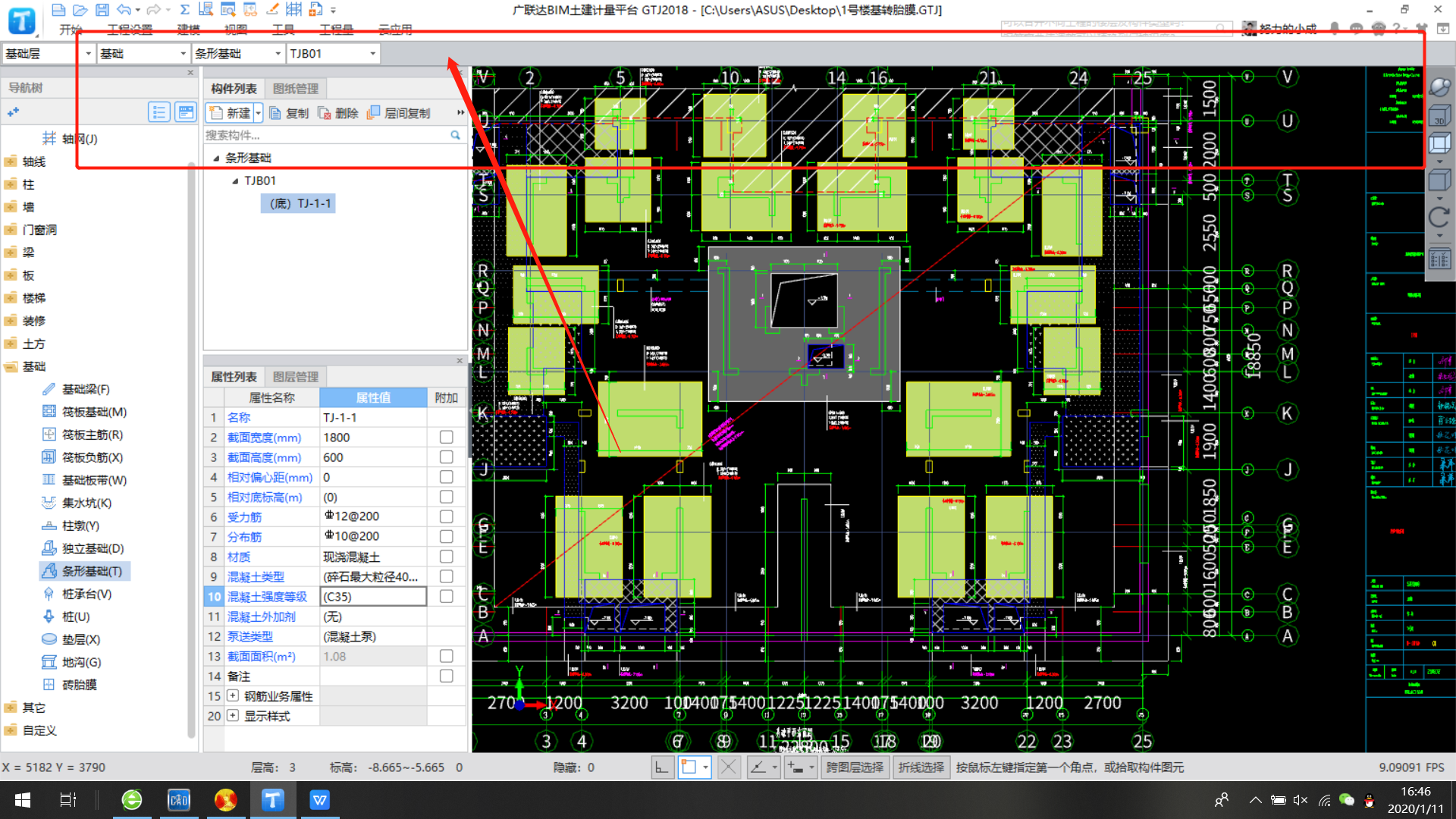1456x819 pixels.
Task: Open the WPS Word icon on taskbar
Action: (x=320, y=800)
